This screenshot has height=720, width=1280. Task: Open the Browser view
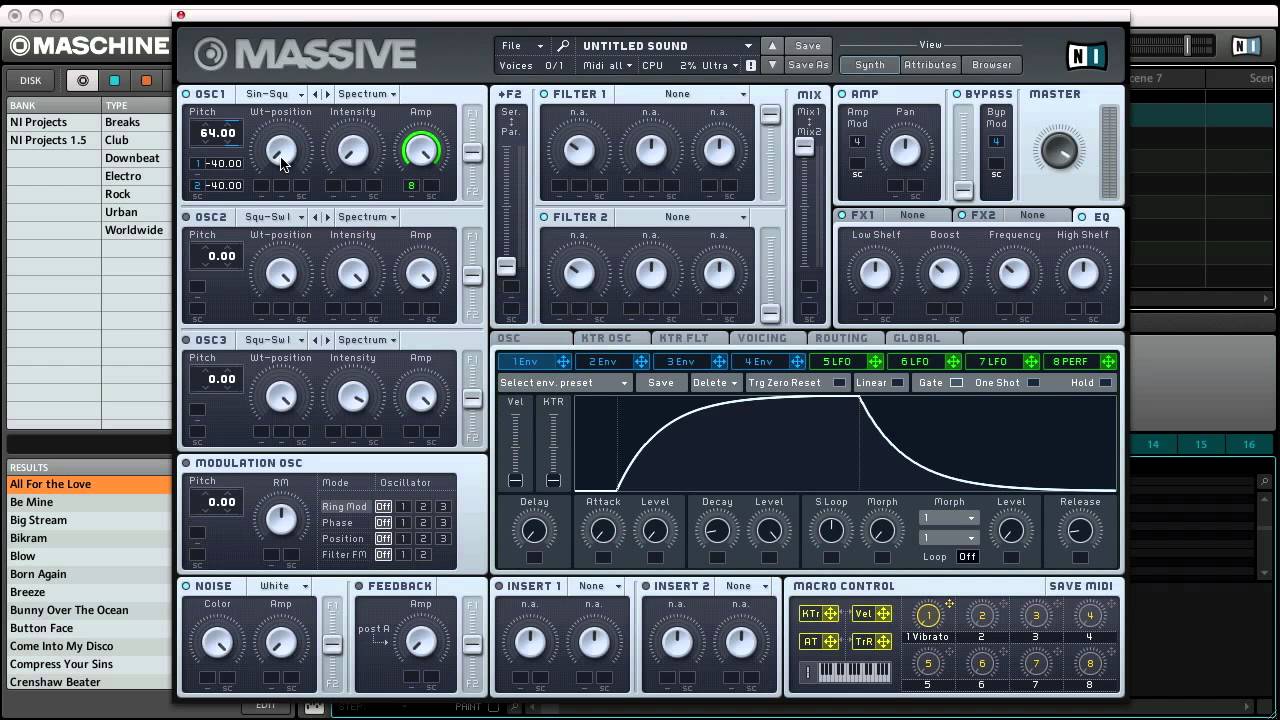pos(992,65)
